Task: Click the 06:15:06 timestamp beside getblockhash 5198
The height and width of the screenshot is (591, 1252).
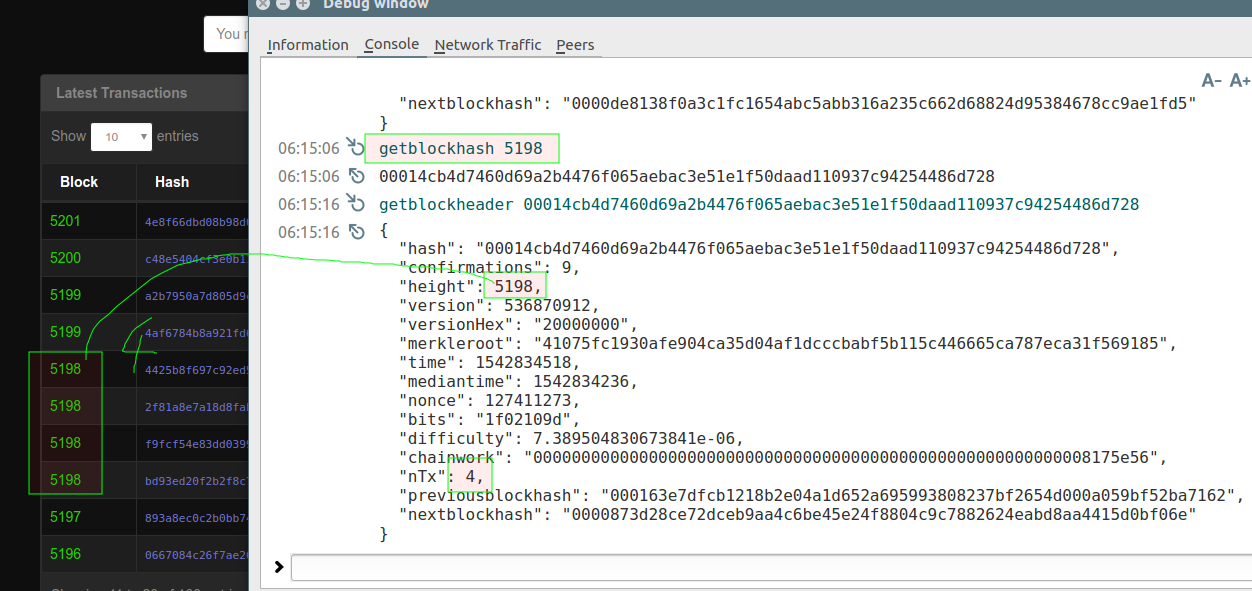Action: 309,149
